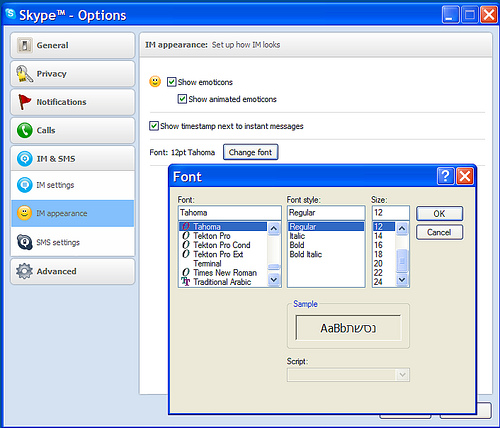Select IM settings in the sidebar
This screenshot has width=500, height=428.
(x=73, y=185)
